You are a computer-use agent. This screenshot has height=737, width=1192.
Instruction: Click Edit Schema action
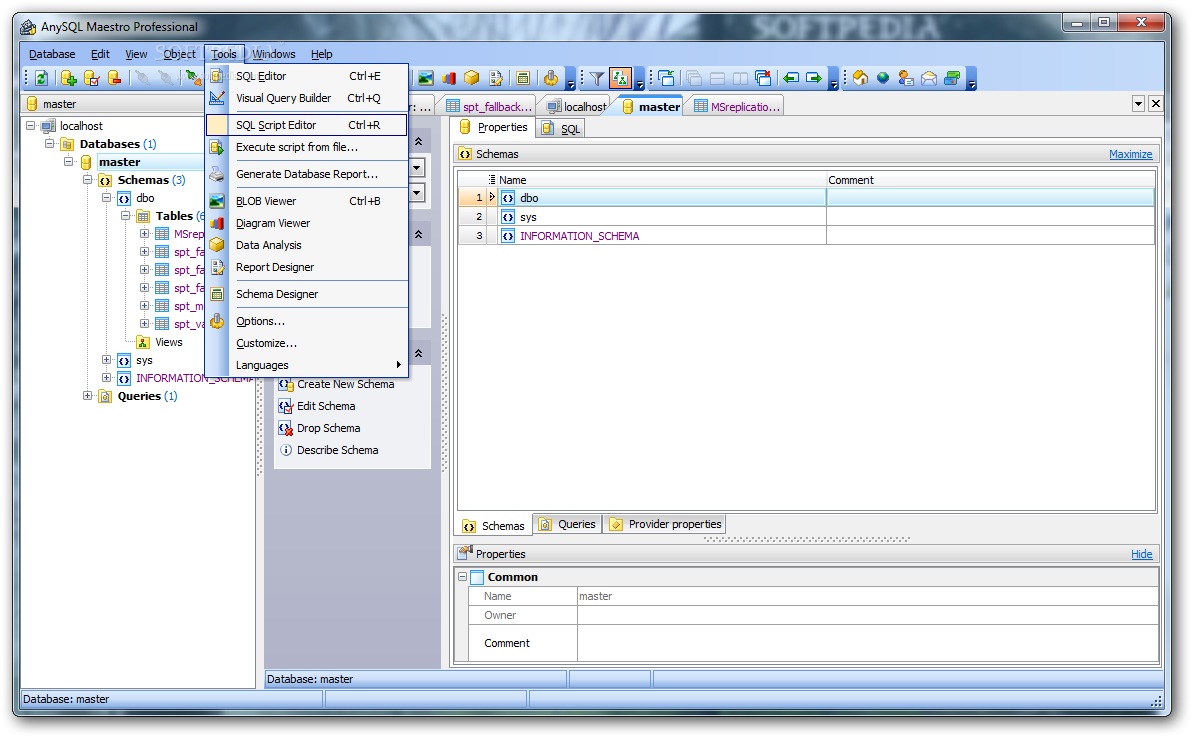[317, 406]
